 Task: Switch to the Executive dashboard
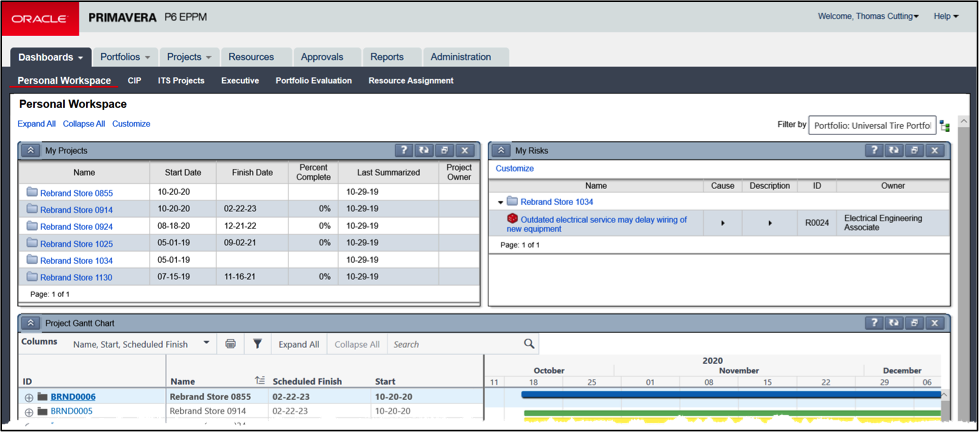coord(240,81)
